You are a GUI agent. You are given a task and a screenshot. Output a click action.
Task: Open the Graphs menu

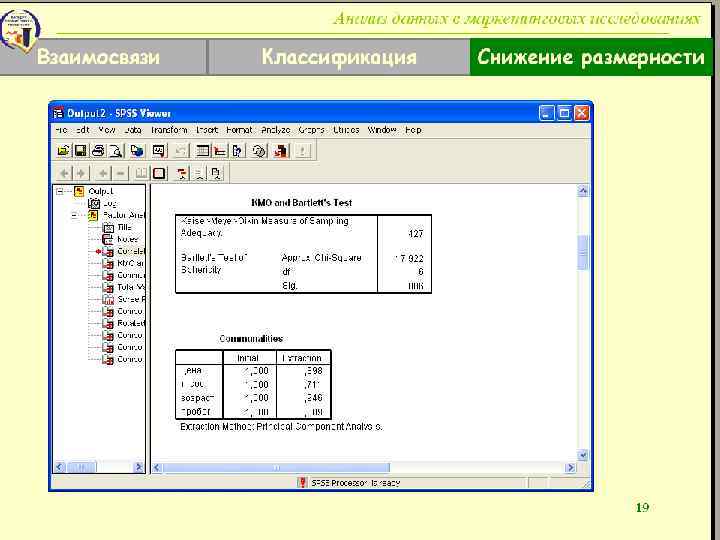click(x=311, y=130)
